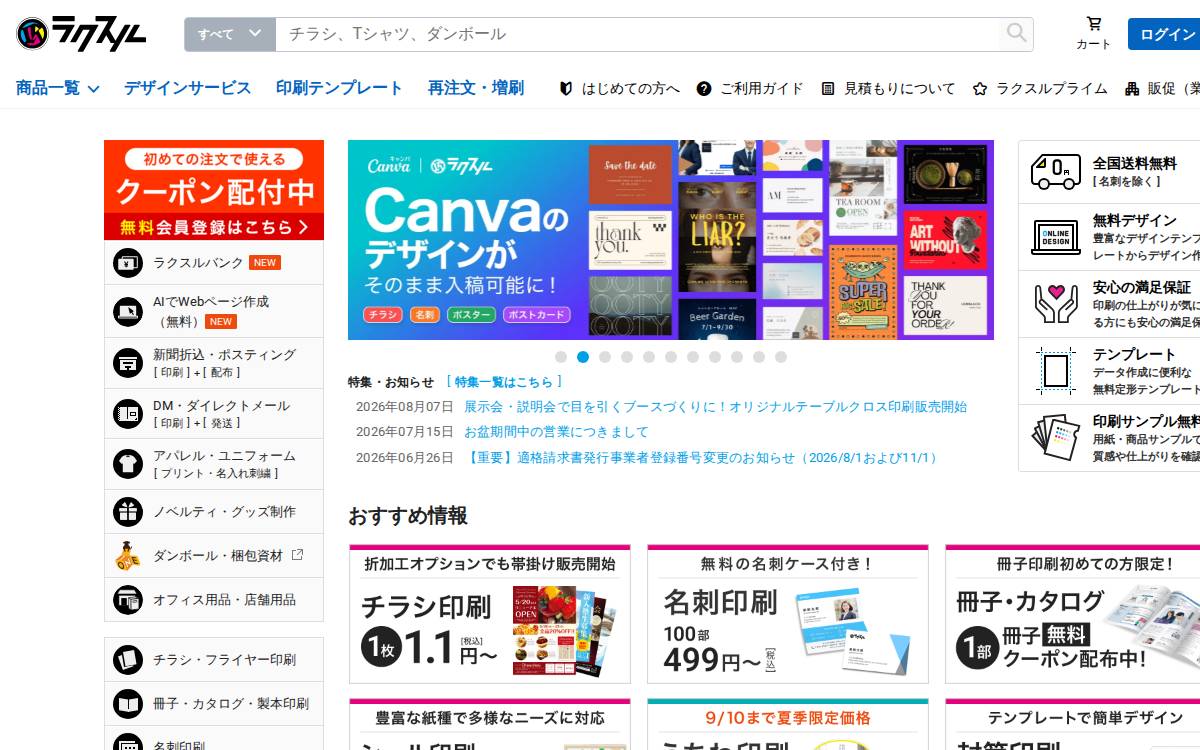Click the 印刷サンプル無料 papers icon
This screenshot has width=1200, height=750.
pos(1055,437)
